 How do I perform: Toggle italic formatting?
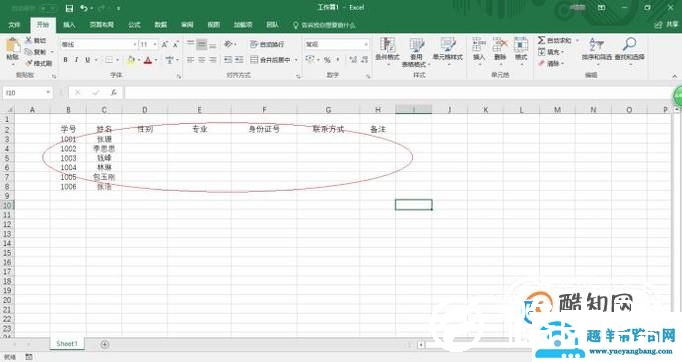coord(77,60)
